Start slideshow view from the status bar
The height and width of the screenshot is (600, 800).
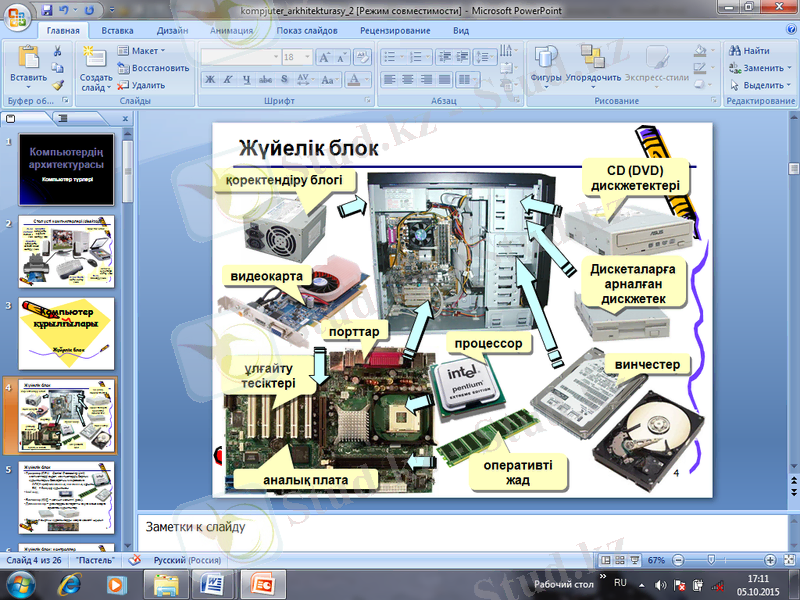634,560
